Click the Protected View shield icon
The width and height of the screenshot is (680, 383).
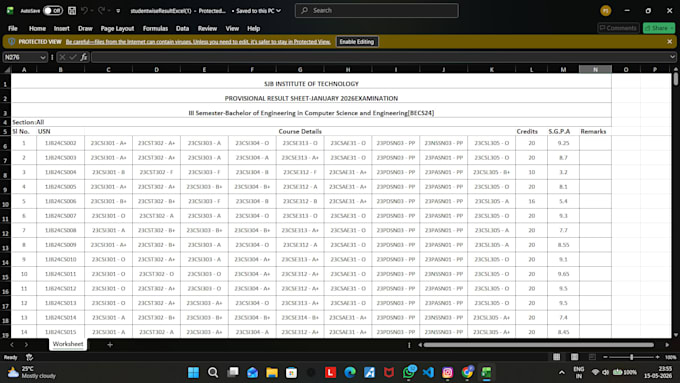[11, 42]
